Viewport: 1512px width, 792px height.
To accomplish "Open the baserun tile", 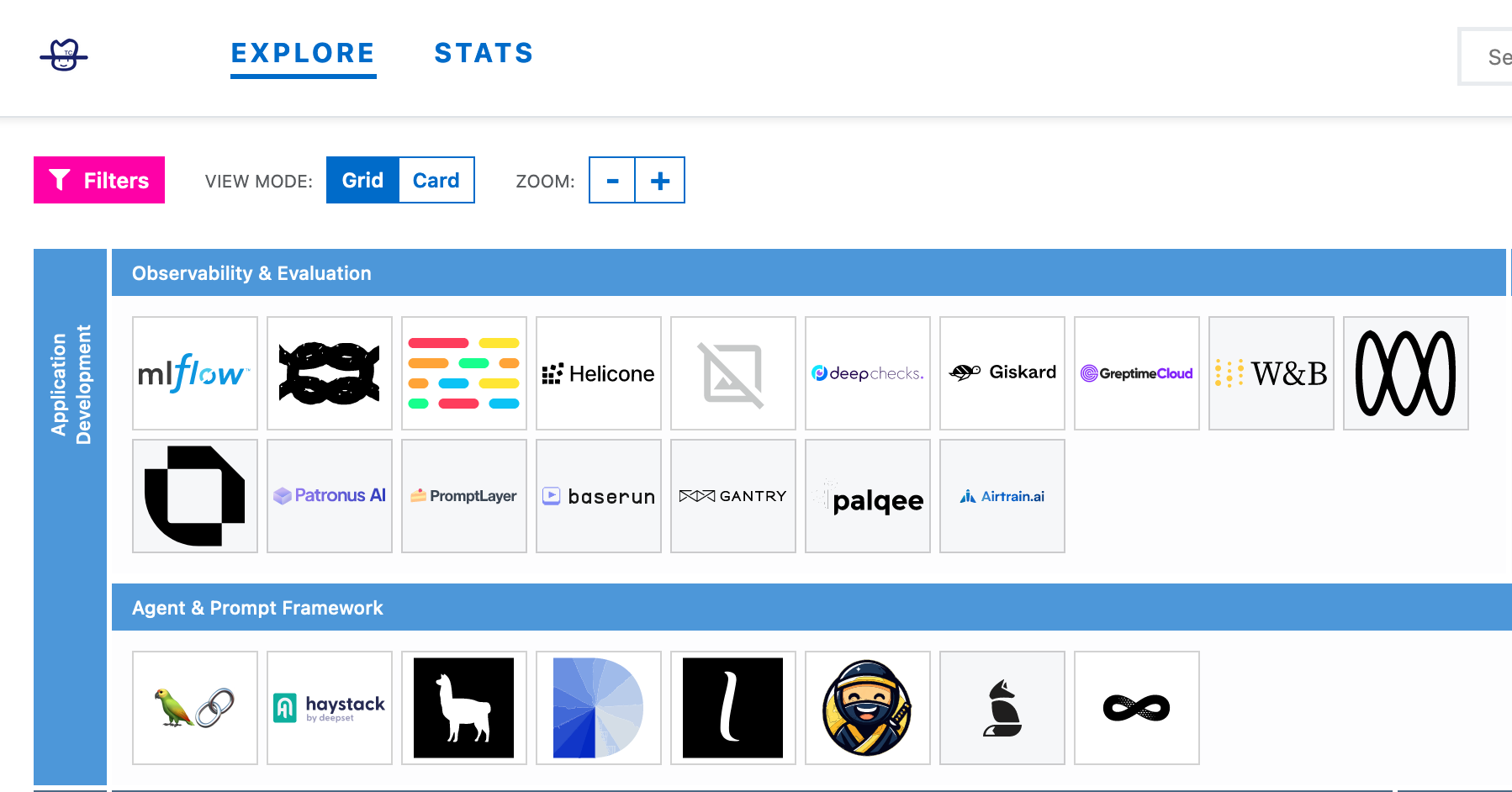I will (x=599, y=496).
